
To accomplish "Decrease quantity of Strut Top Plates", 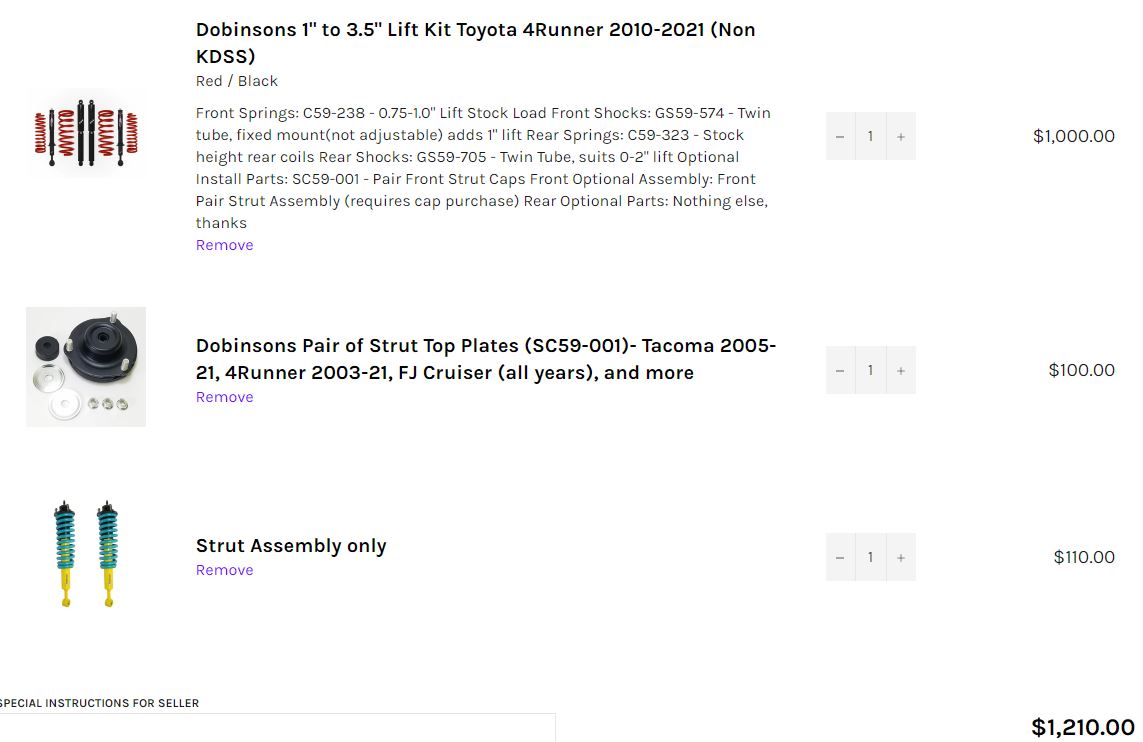I will 840,370.
